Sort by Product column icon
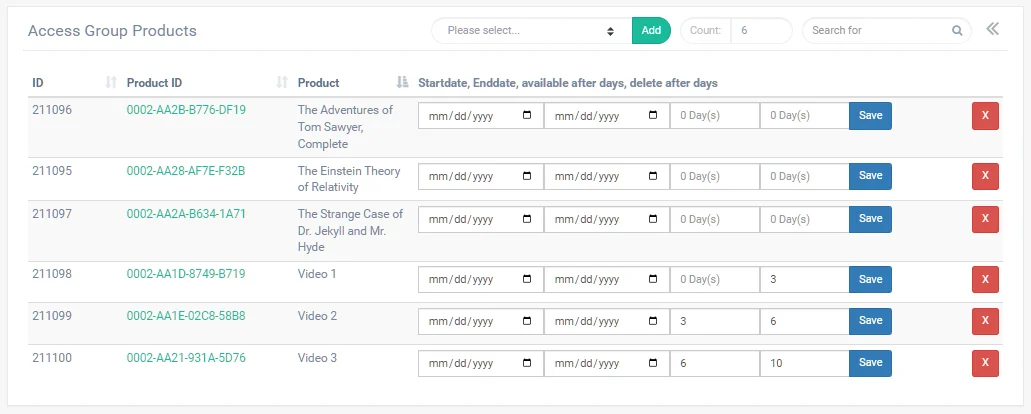Image resolution: width=1031 pixels, height=414 pixels. pyautogui.click(x=402, y=83)
